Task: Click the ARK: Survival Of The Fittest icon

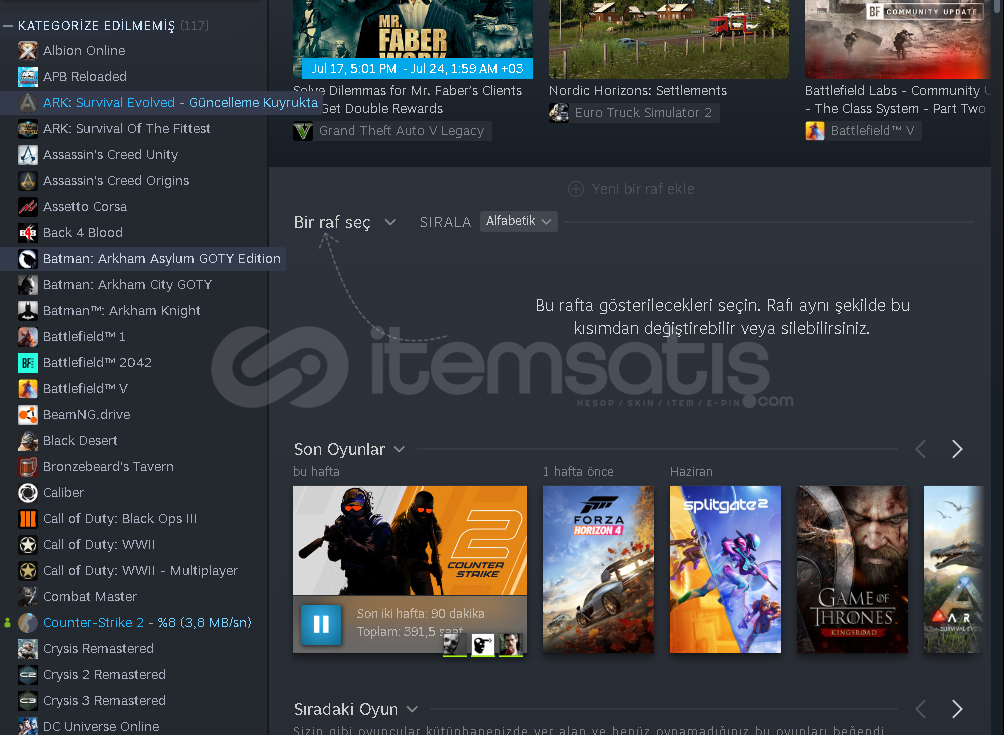Action: coord(28,129)
